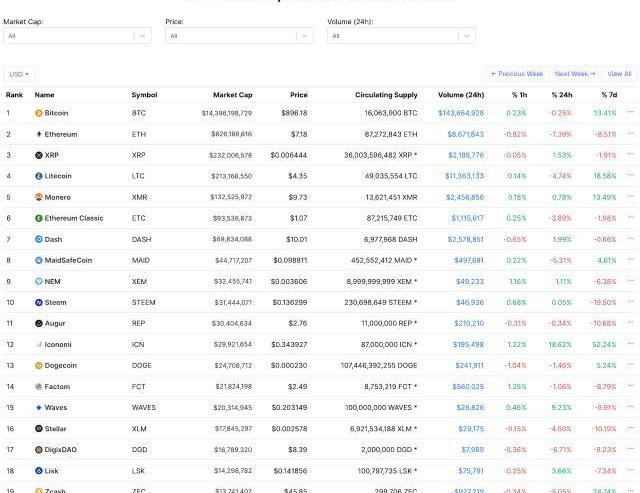This screenshot has height=493, width=640.
Task: Click Bitcoin price $898.18
Action: click(x=294, y=113)
